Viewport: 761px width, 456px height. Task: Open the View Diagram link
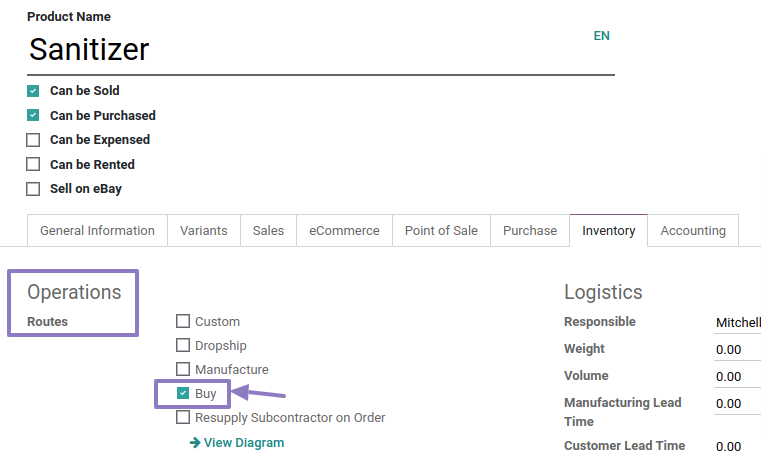click(244, 443)
